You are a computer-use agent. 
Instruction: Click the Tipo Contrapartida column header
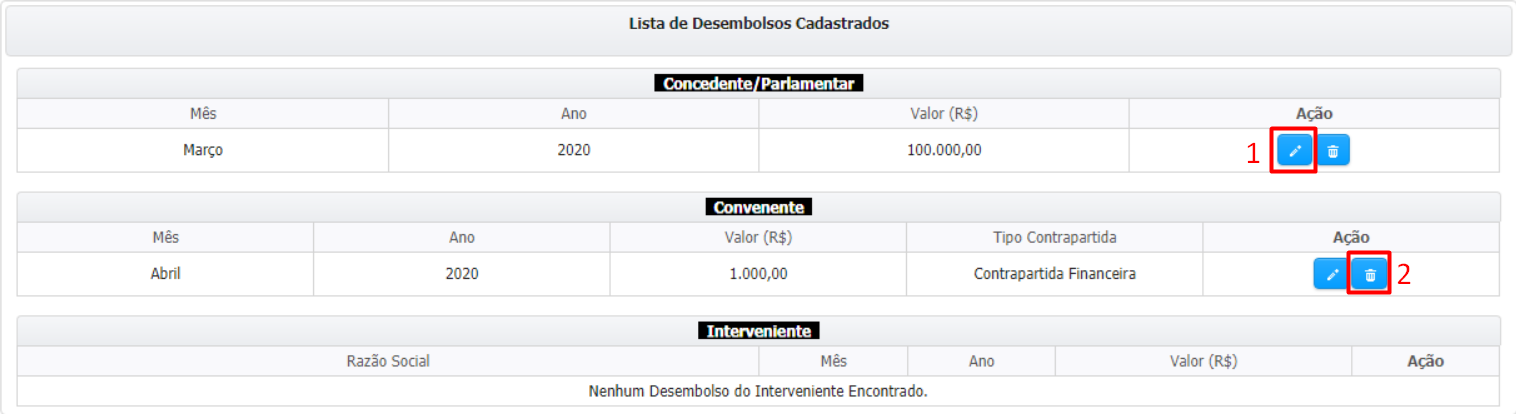pos(1054,238)
